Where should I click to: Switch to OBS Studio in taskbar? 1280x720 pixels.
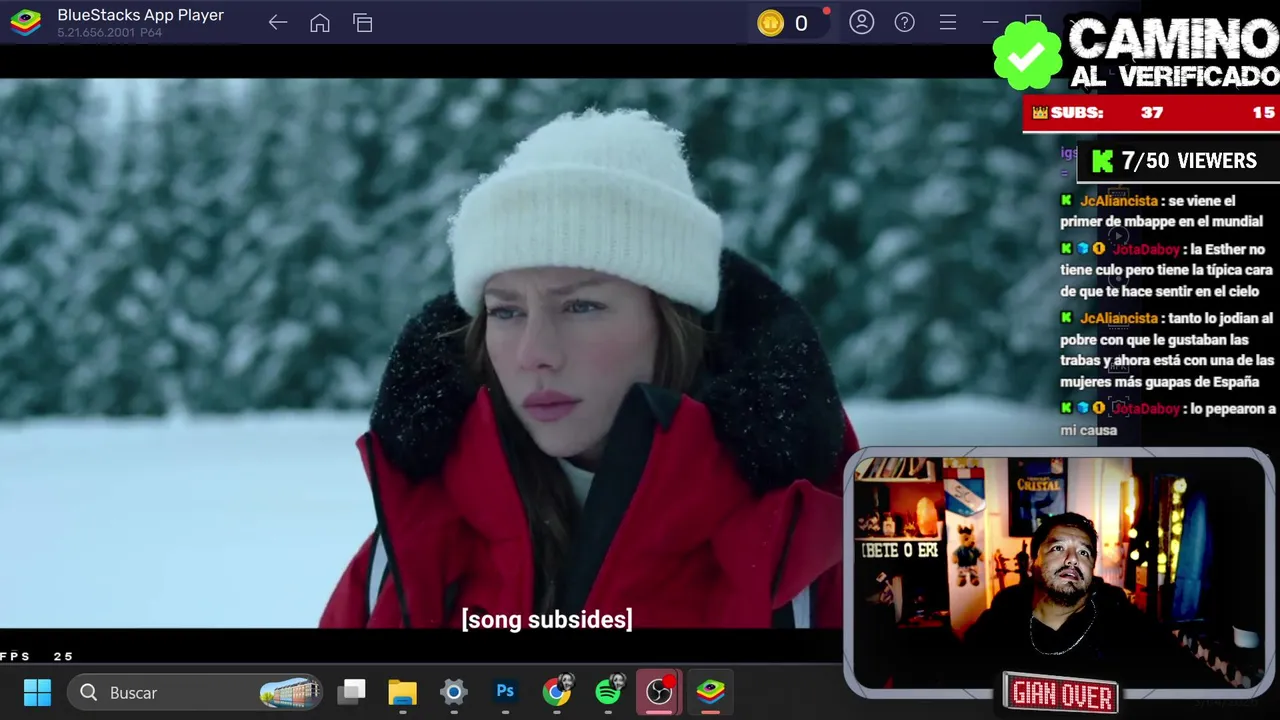click(x=660, y=691)
